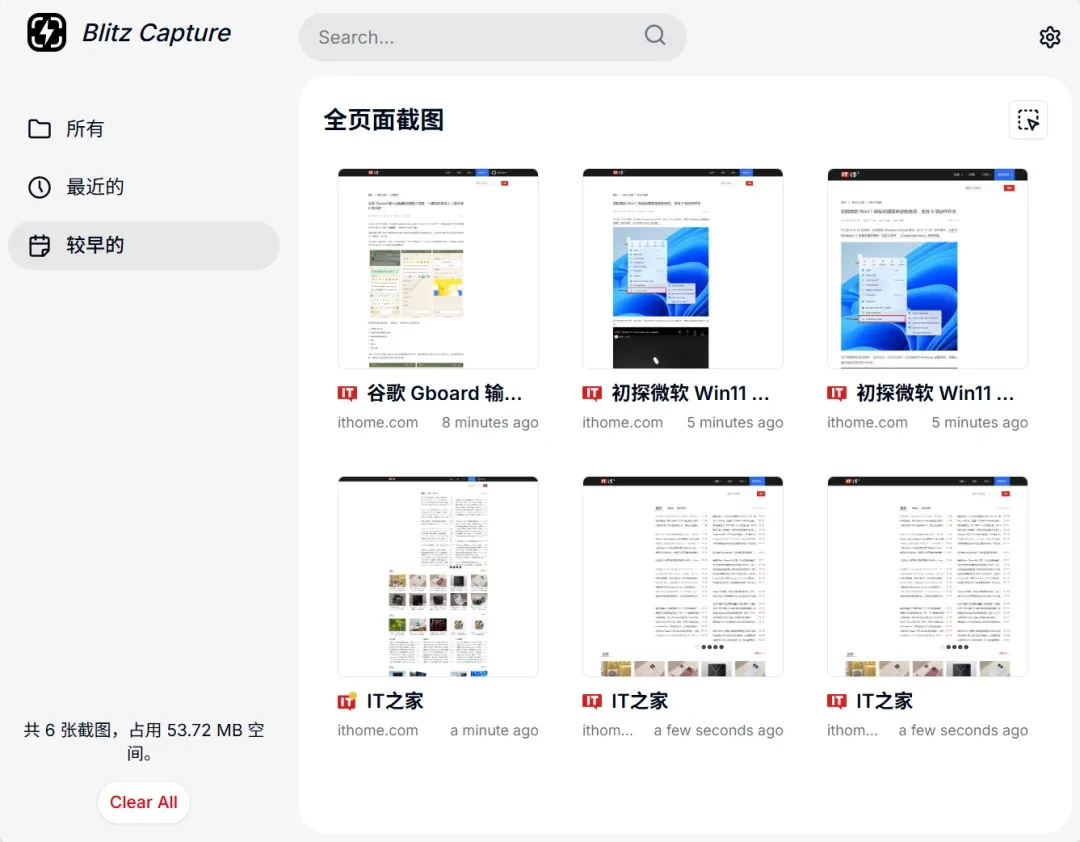Image resolution: width=1080 pixels, height=842 pixels.
Task: Open middle IT之家 thumbnail in bottom row
Action: (683, 577)
